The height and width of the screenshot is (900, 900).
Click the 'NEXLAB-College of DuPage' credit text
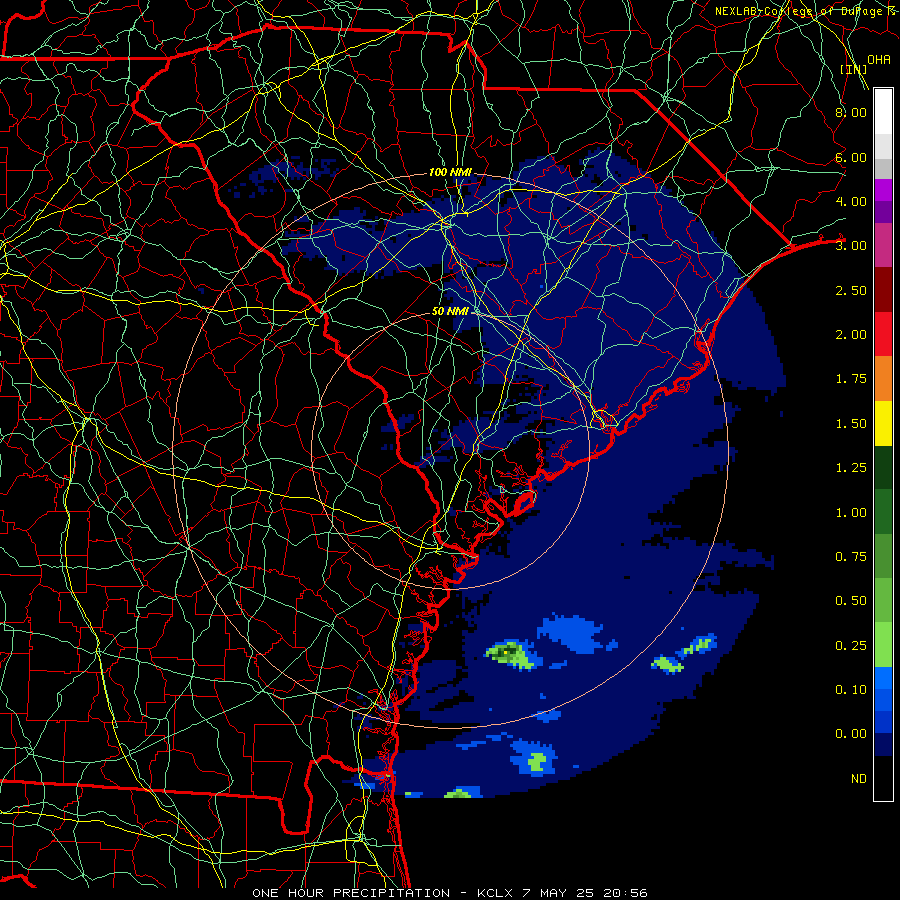799,11
